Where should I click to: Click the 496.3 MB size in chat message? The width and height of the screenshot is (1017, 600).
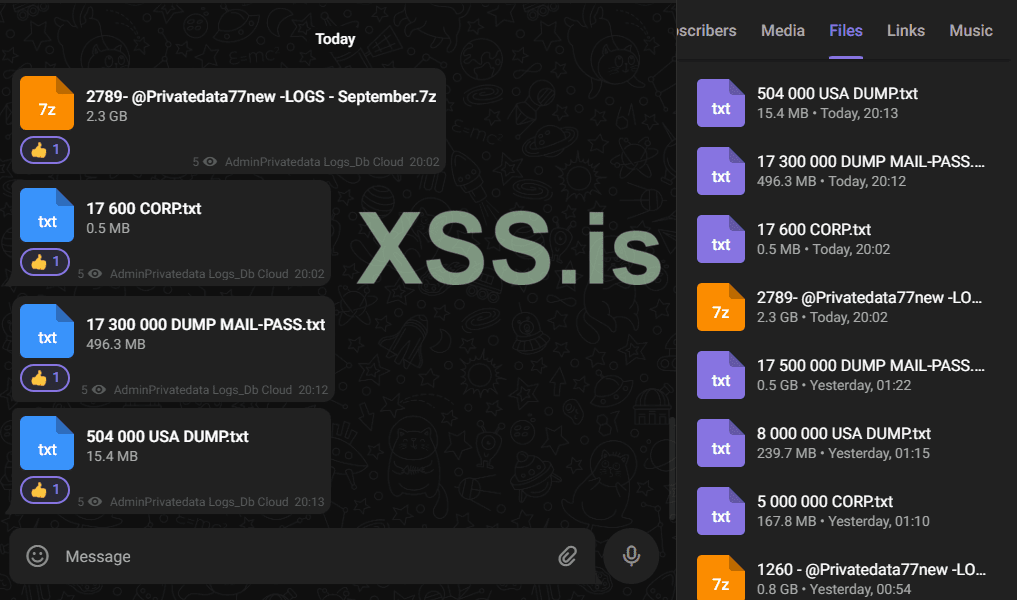[x=116, y=344]
